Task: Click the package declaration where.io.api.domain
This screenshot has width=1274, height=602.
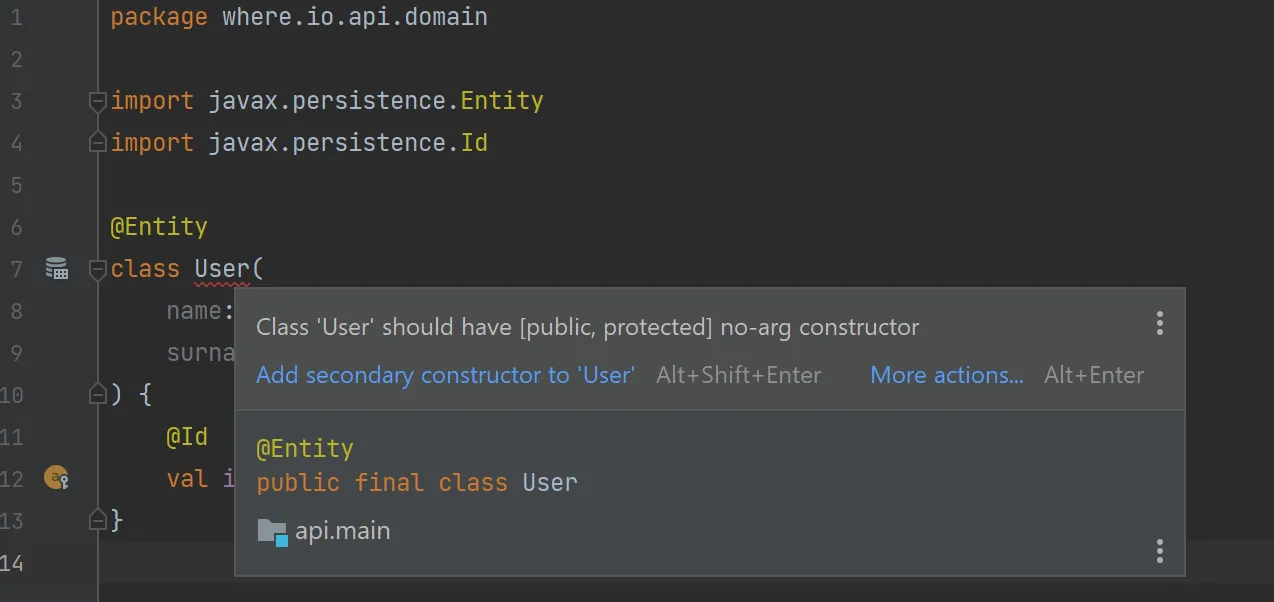Action: click(355, 17)
